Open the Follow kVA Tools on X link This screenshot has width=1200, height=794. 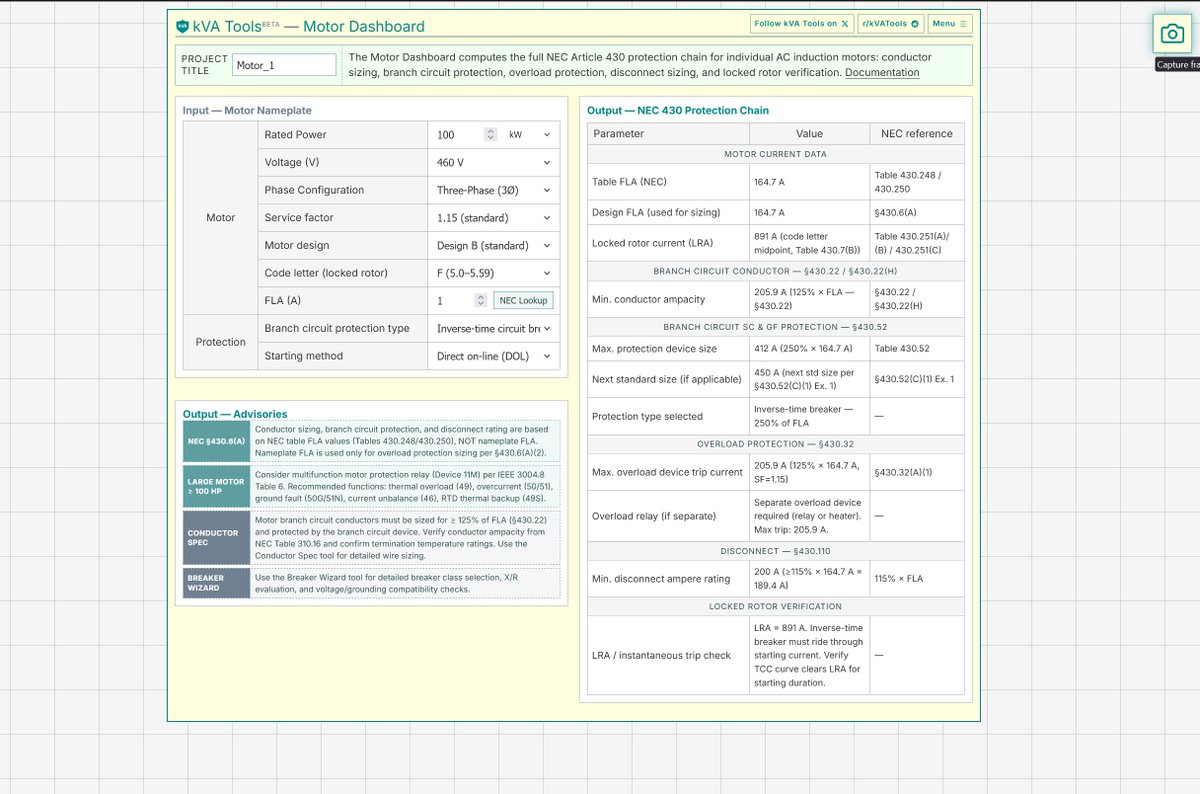pos(802,24)
